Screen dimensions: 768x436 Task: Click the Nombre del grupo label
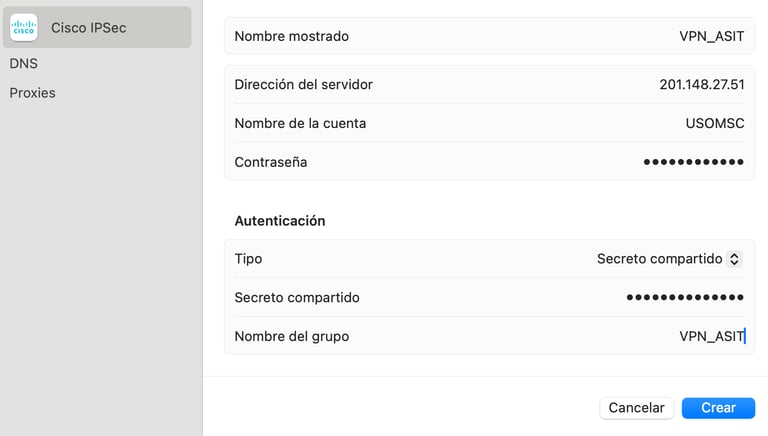pyautogui.click(x=291, y=337)
